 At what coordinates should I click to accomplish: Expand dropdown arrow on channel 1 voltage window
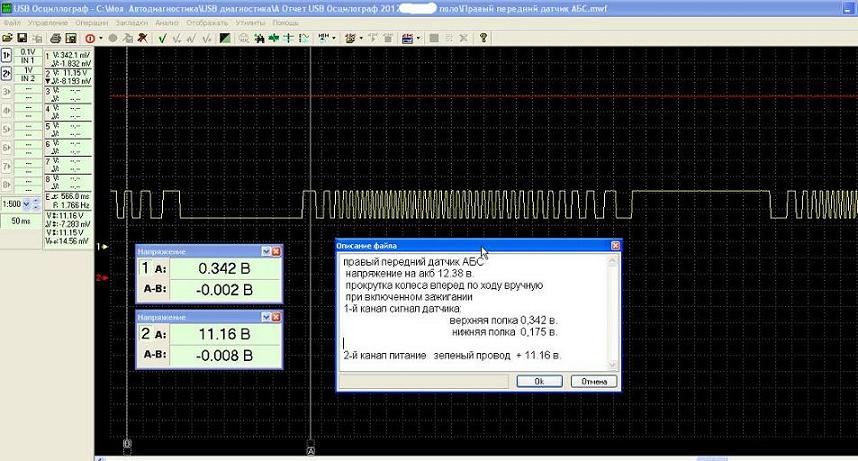[267, 251]
